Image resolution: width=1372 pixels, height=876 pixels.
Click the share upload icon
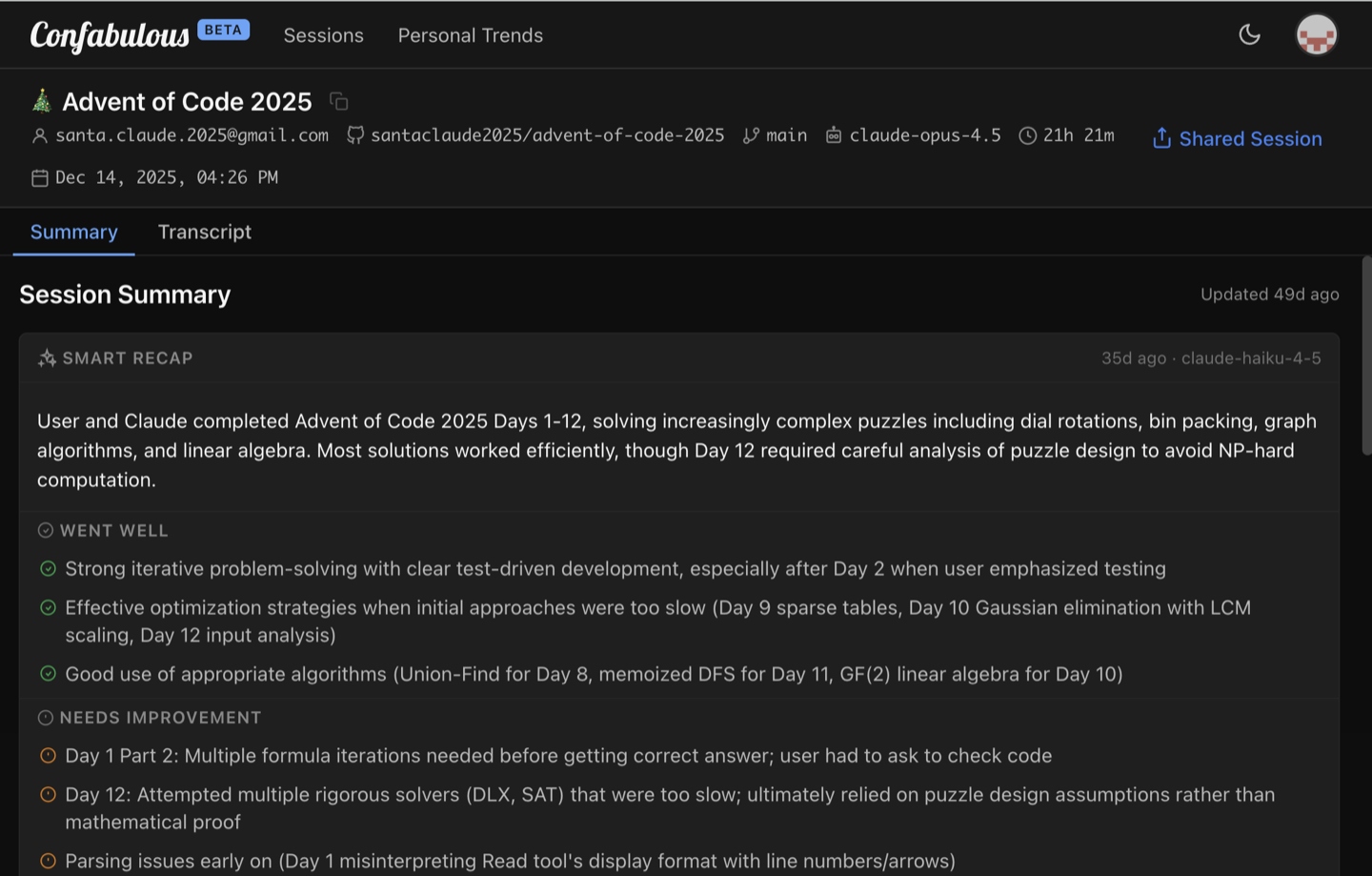tap(1161, 138)
